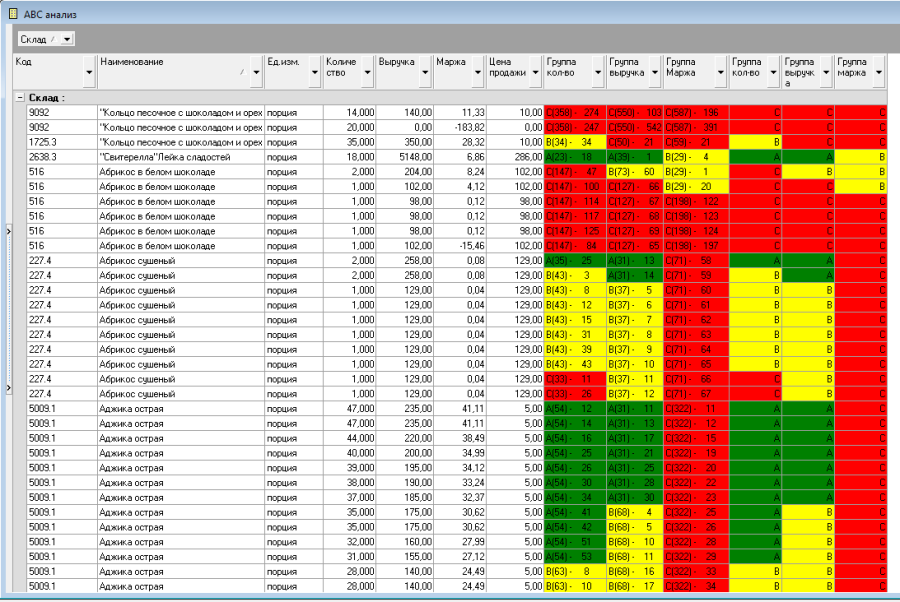The image size is (900, 602).
Task: Open filter dropdown for Наименование column
Action: (256, 73)
